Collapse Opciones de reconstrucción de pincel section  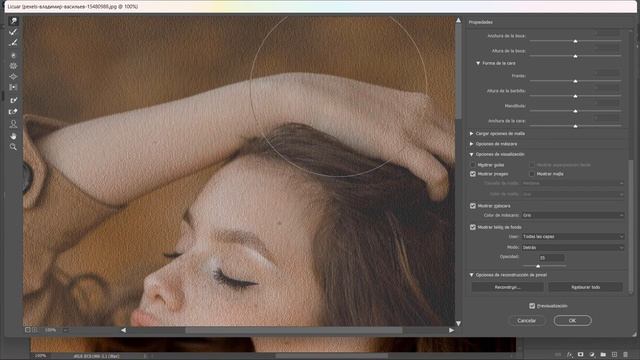coord(471,275)
